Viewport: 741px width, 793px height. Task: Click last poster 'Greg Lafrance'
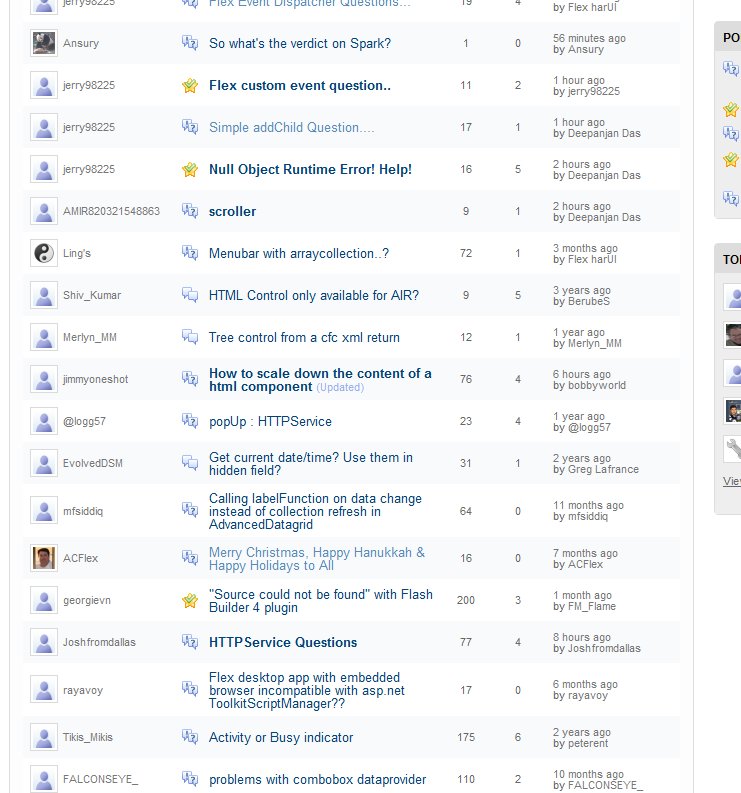point(603,469)
